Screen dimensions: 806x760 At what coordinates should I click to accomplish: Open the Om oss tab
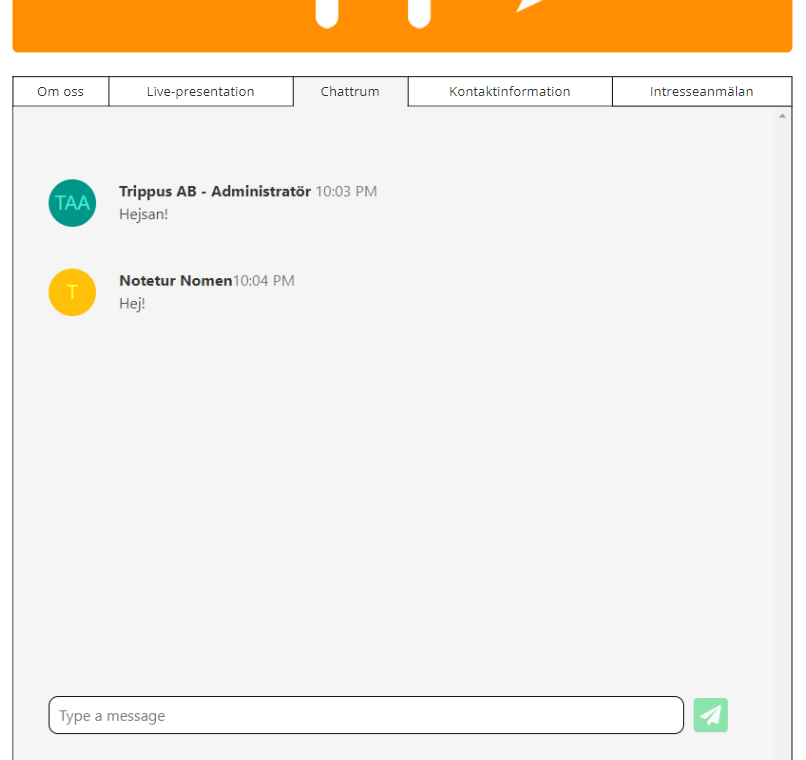pos(61,91)
